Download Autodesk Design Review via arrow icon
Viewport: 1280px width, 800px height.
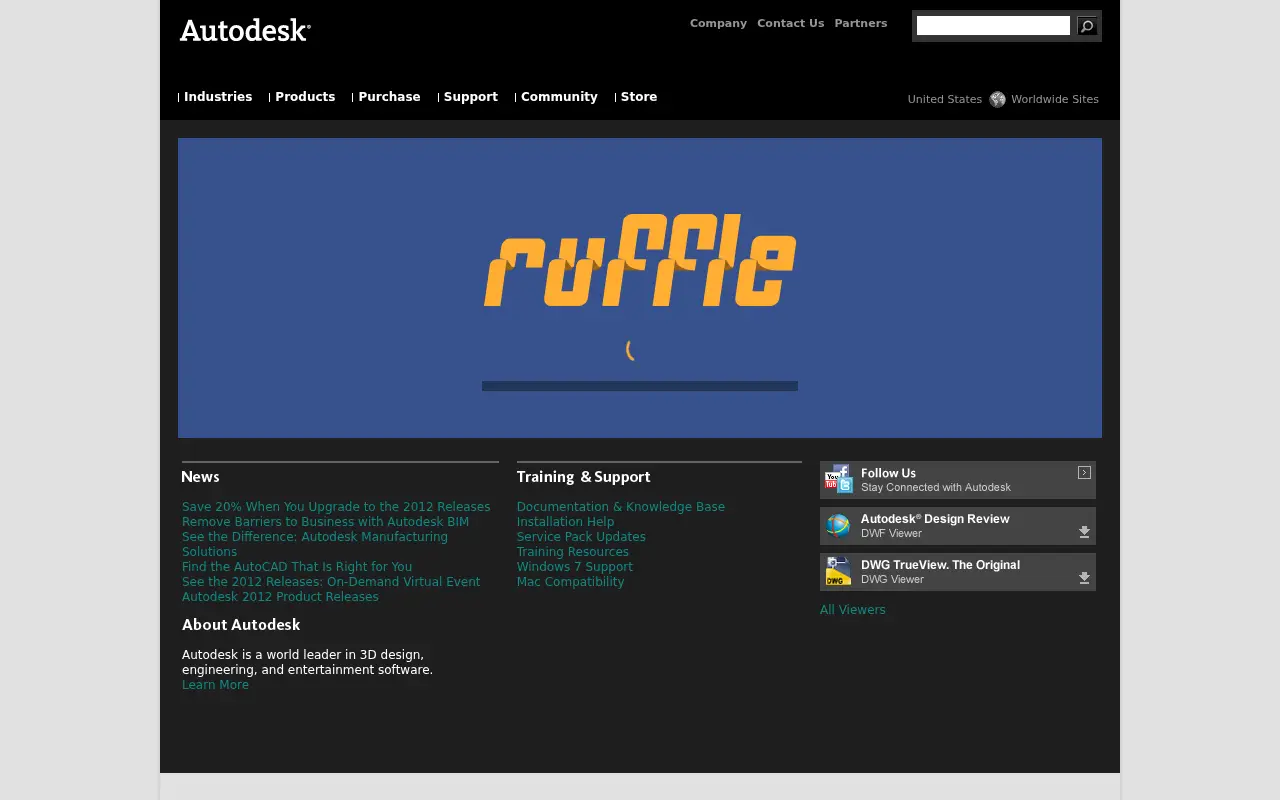coord(1084,532)
